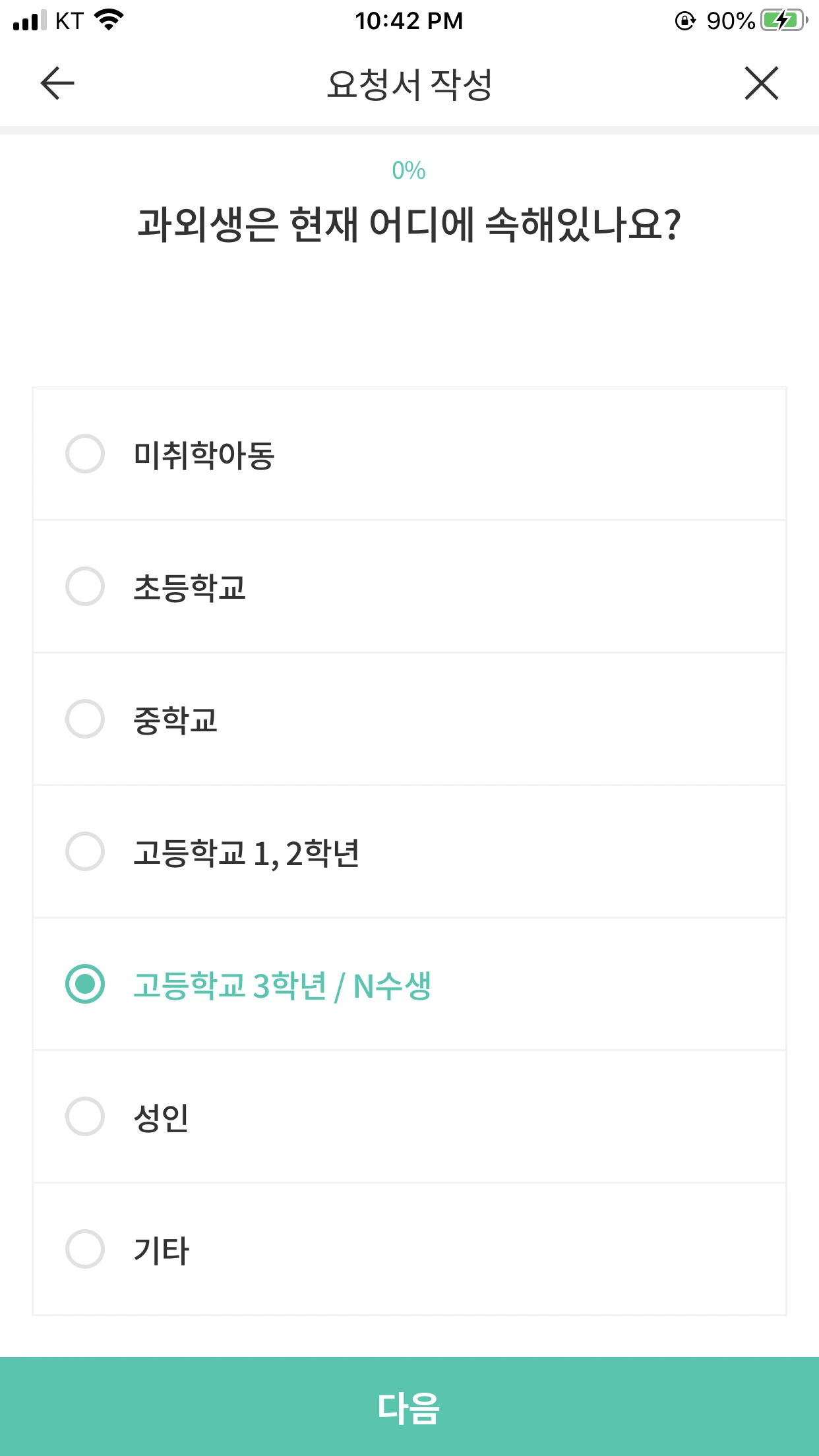Close the 요청서 작성 form
This screenshot has width=819, height=1456.
pyautogui.click(x=762, y=84)
